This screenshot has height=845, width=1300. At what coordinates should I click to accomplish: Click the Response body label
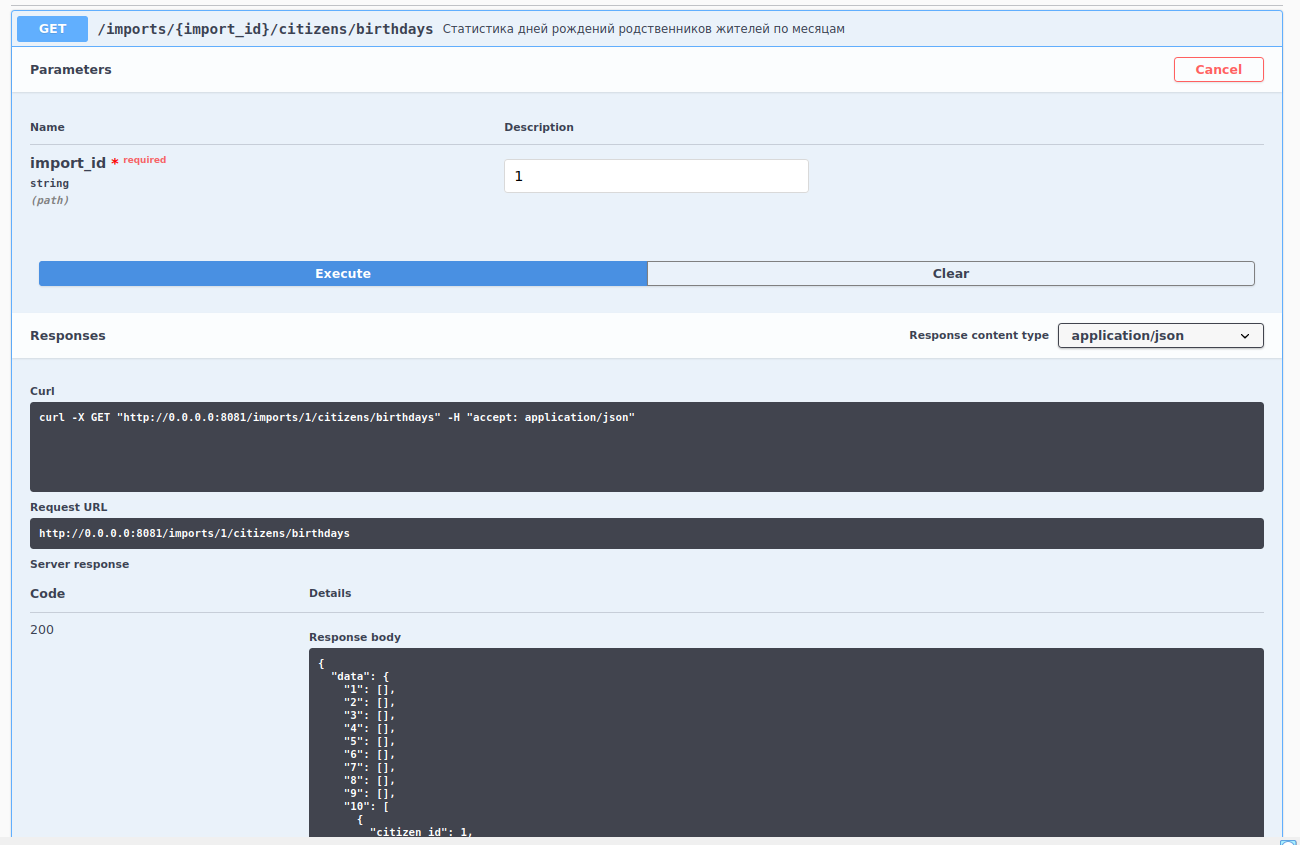point(355,637)
